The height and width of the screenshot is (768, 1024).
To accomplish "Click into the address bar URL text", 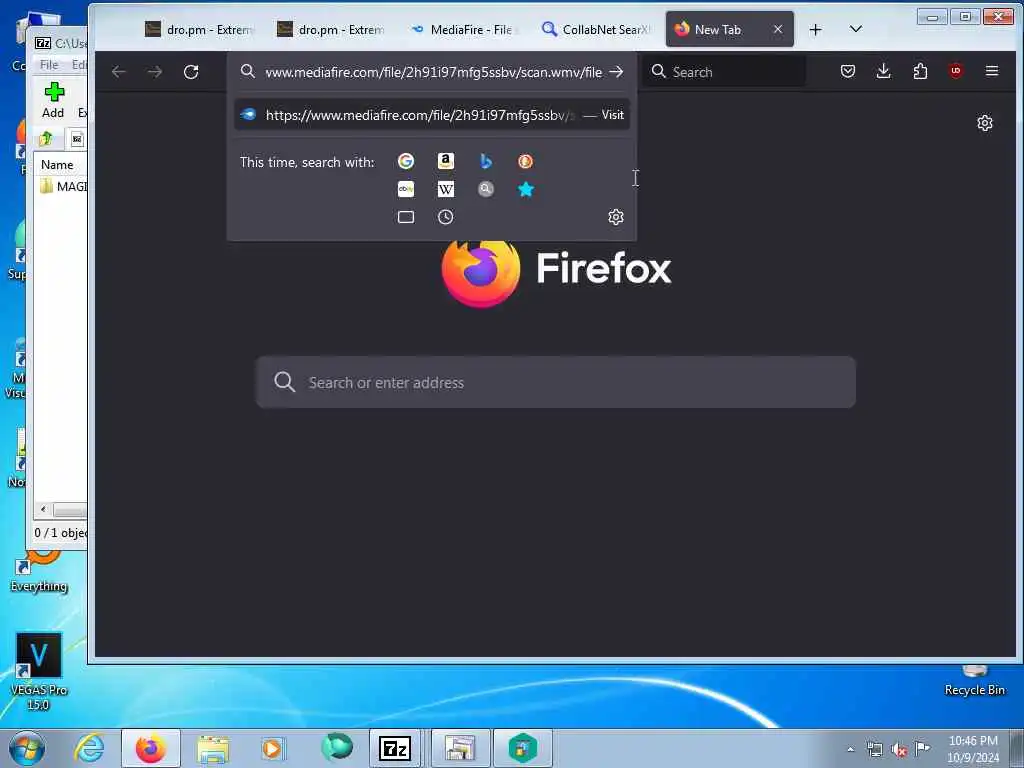I will coord(434,72).
